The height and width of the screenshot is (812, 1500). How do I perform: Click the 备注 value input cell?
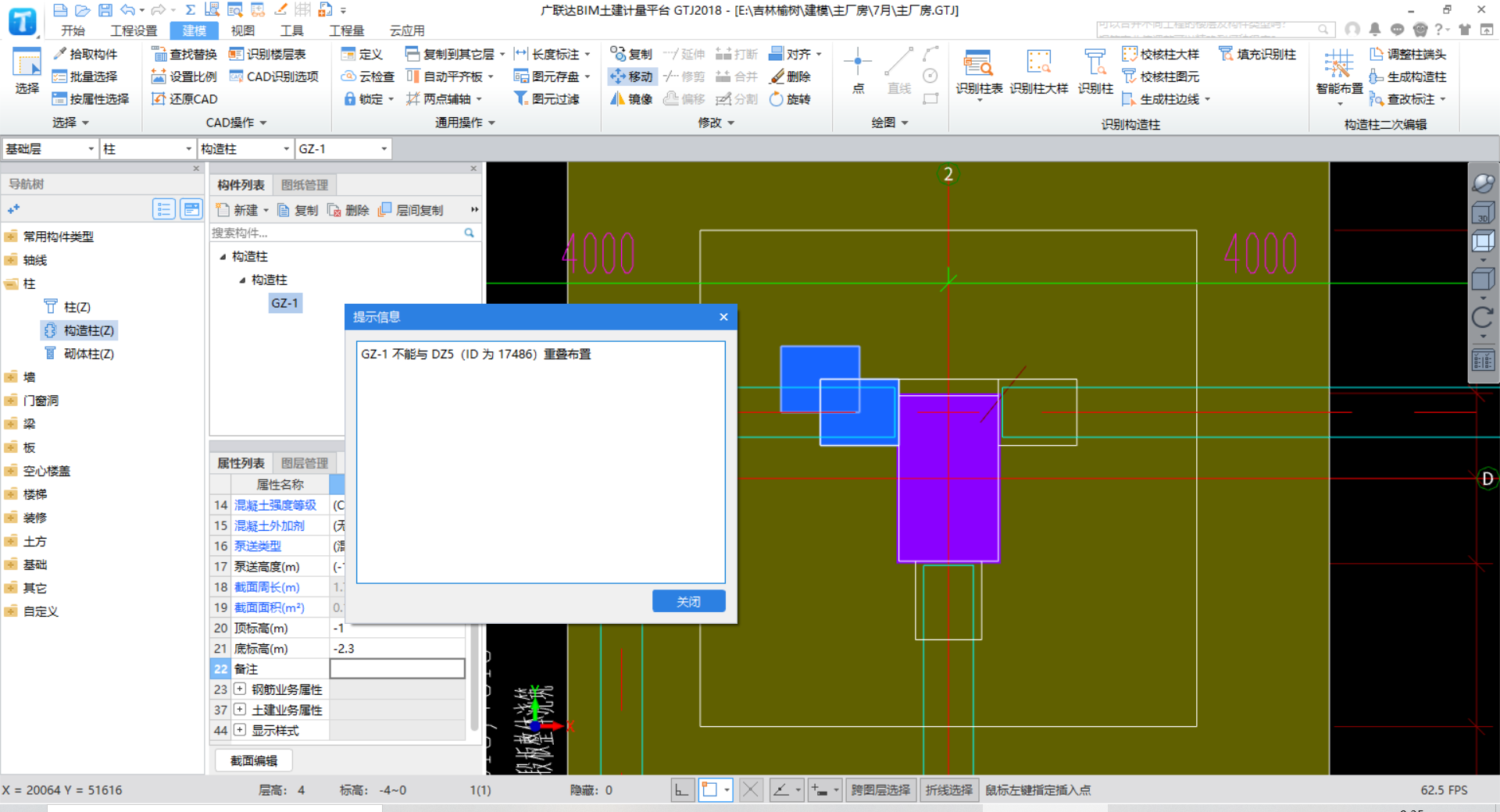pos(397,668)
